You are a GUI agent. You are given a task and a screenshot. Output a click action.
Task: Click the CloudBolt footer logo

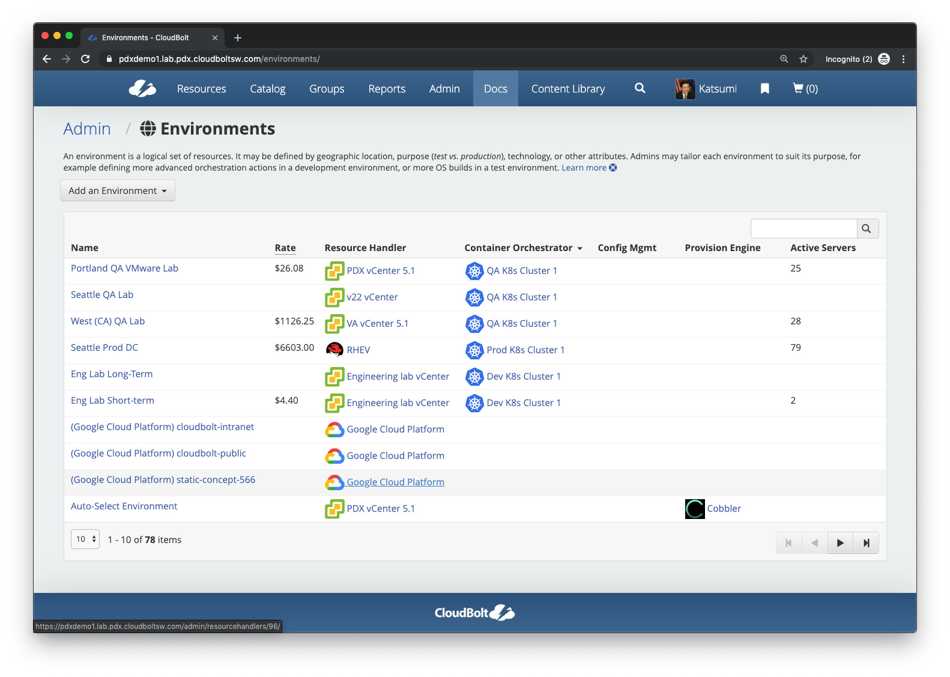click(x=474, y=612)
